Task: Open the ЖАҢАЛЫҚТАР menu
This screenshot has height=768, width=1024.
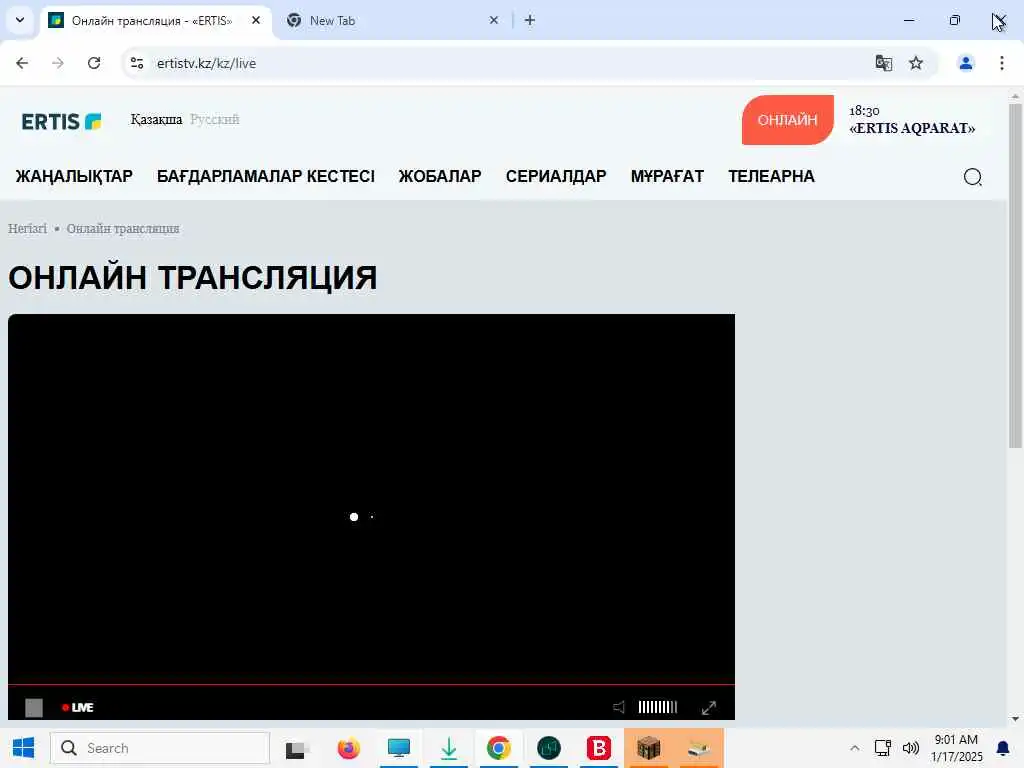Action: pos(74,176)
